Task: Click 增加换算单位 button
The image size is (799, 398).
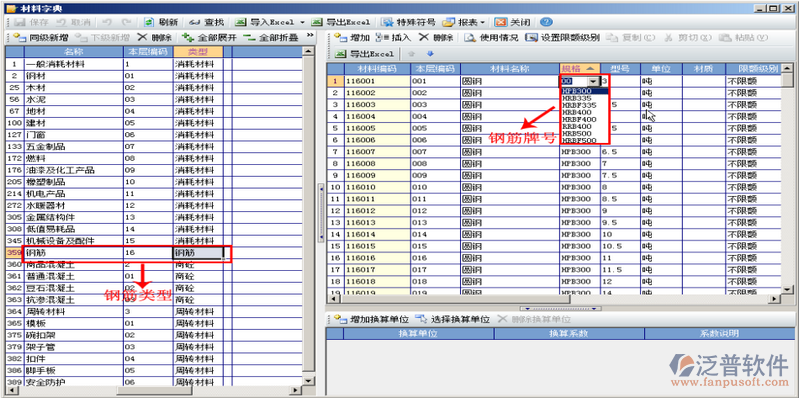Action: (x=373, y=320)
